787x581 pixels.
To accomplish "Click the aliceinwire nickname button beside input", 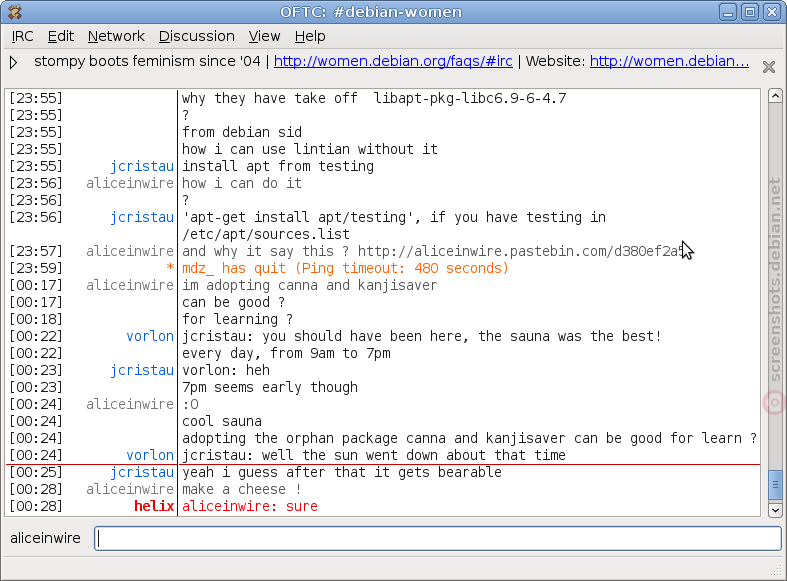I will (45, 538).
